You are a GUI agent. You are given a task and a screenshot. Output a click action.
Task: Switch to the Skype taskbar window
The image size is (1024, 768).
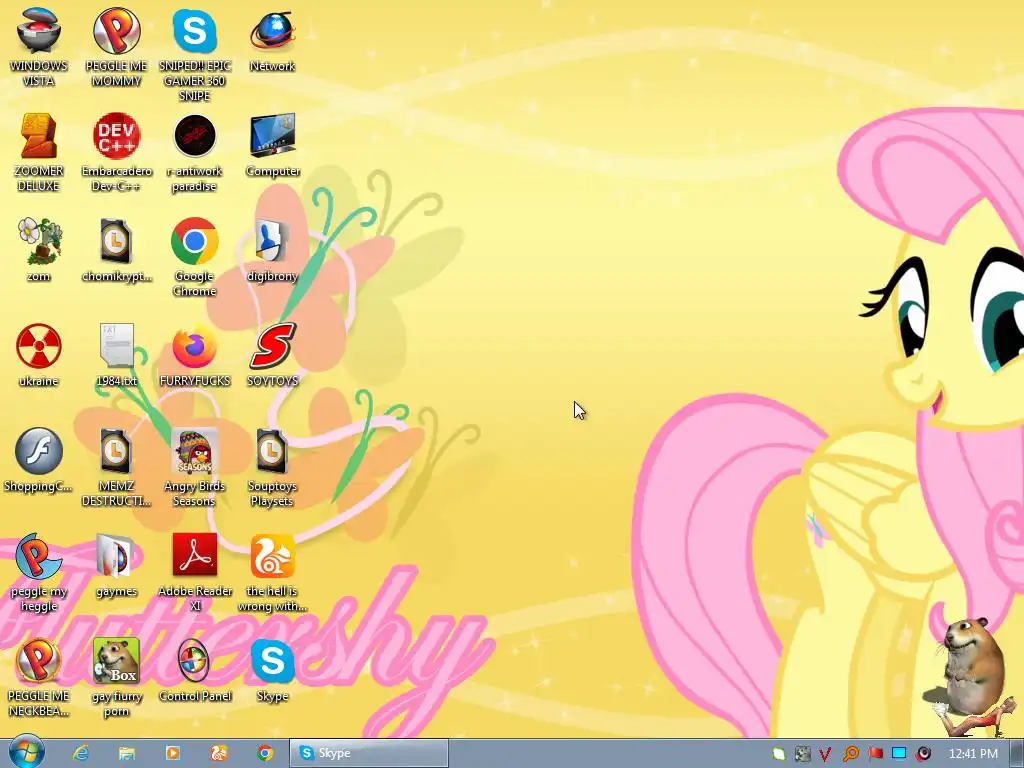click(369, 753)
